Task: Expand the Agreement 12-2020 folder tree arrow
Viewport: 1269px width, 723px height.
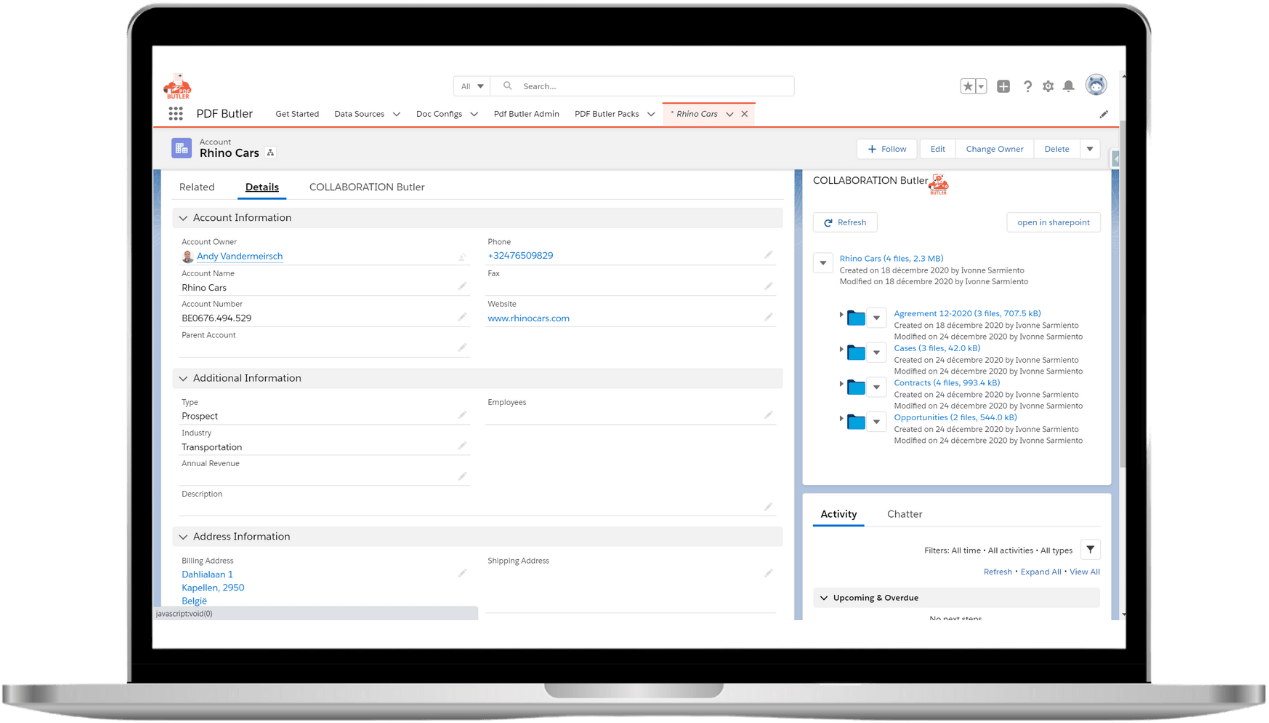Action: pos(842,315)
